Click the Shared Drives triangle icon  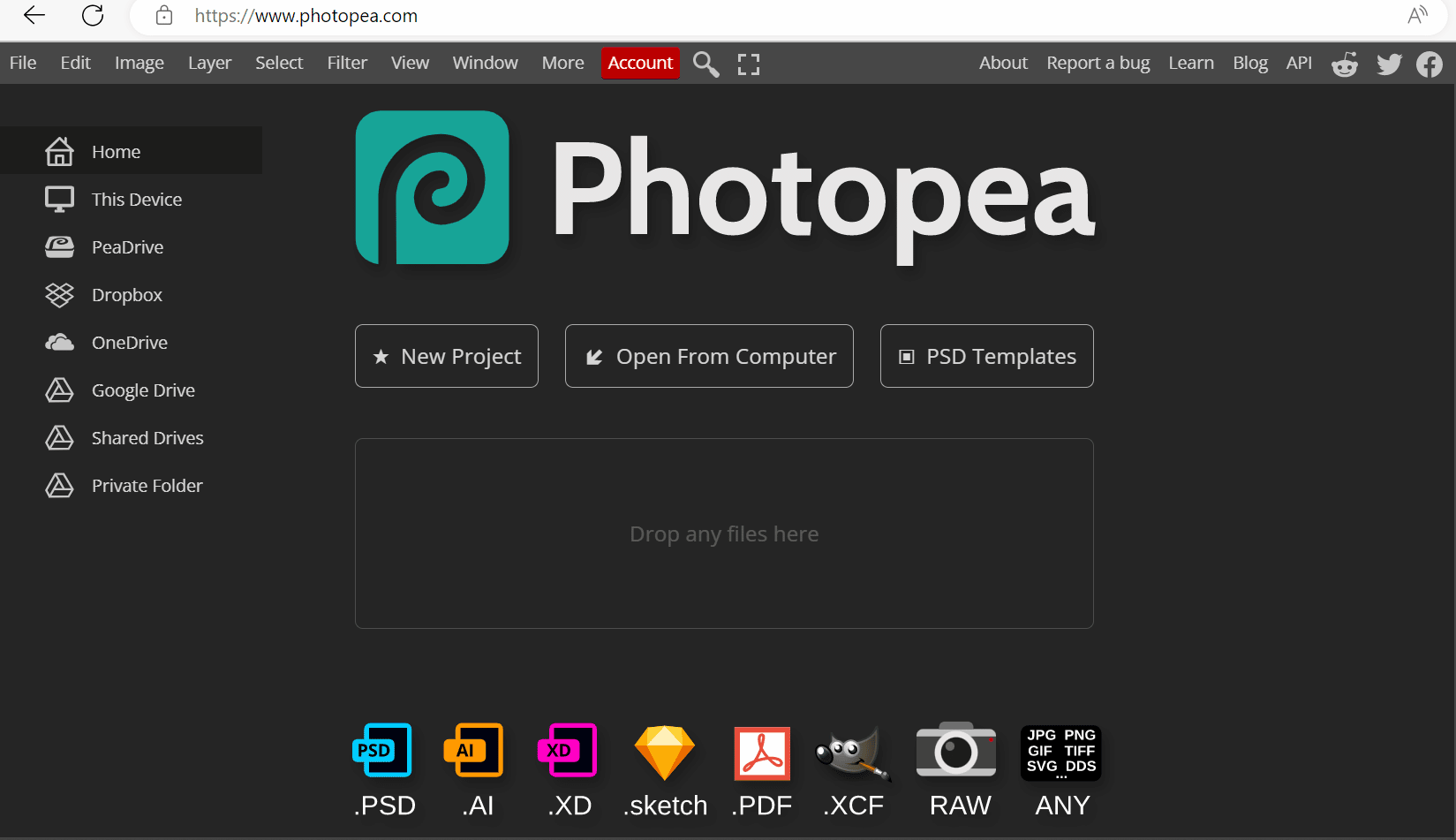pyautogui.click(x=59, y=437)
